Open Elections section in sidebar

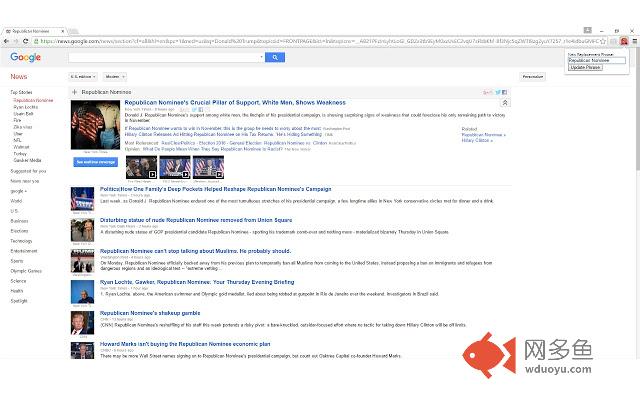coord(19,231)
